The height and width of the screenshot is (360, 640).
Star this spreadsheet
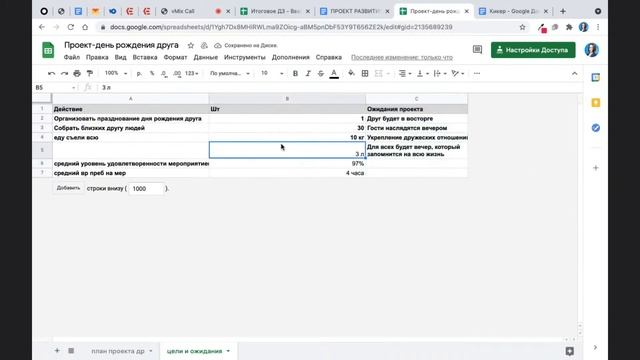pos(191,45)
